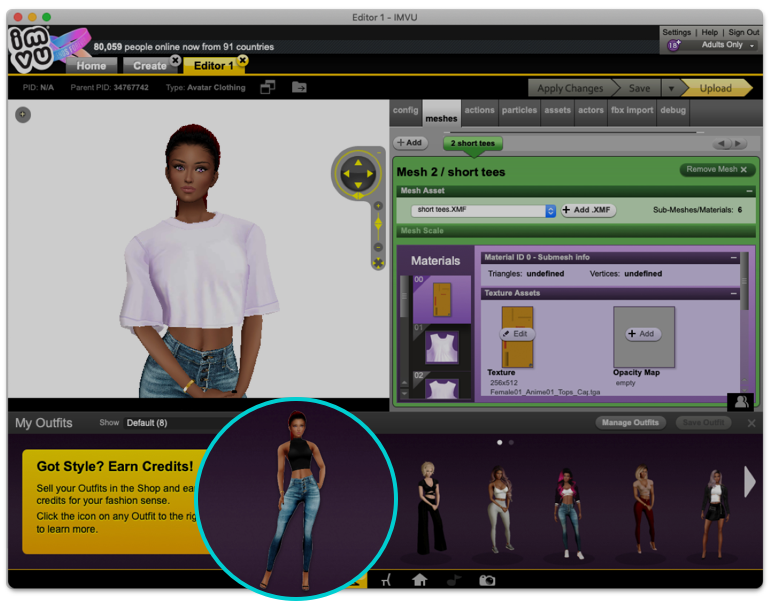
Task: Click the avatar silhouette icon at panel corner
Action: (x=741, y=402)
